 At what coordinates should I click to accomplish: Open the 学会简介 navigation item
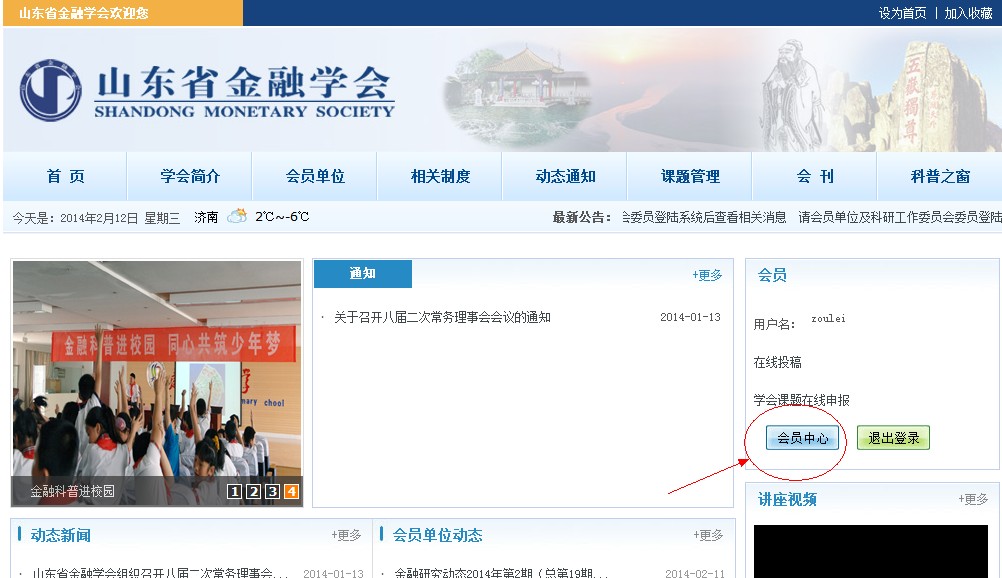pyautogui.click(x=190, y=176)
